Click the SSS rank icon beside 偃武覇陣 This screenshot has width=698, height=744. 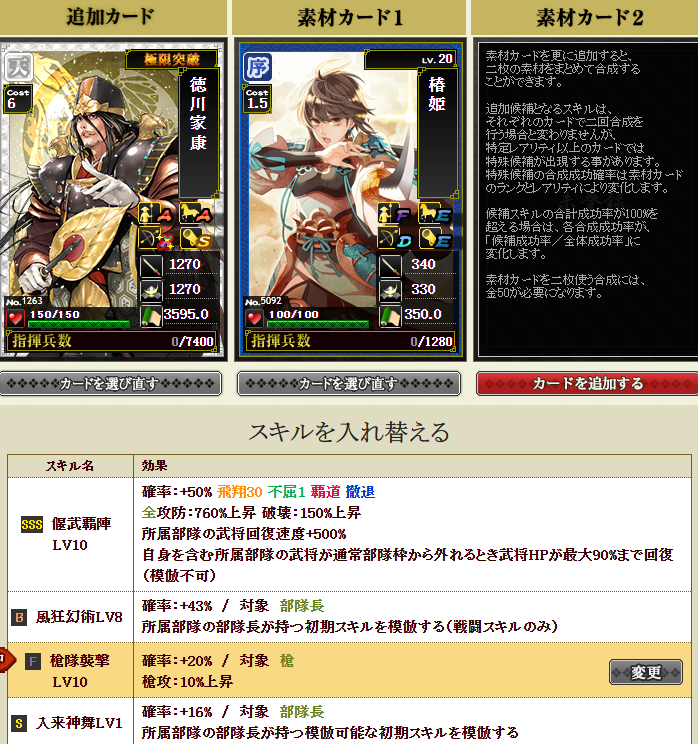(32, 524)
